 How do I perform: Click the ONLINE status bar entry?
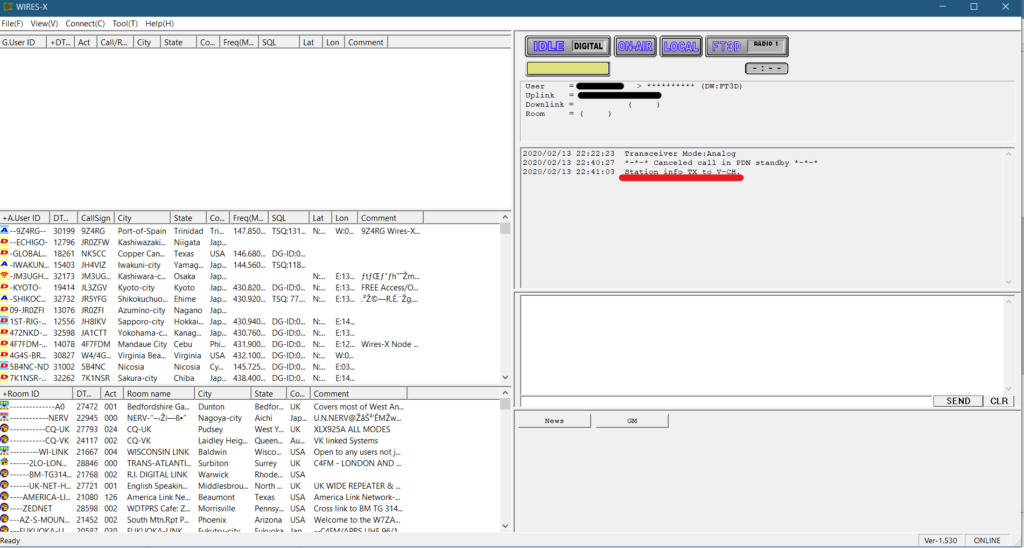(987, 541)
